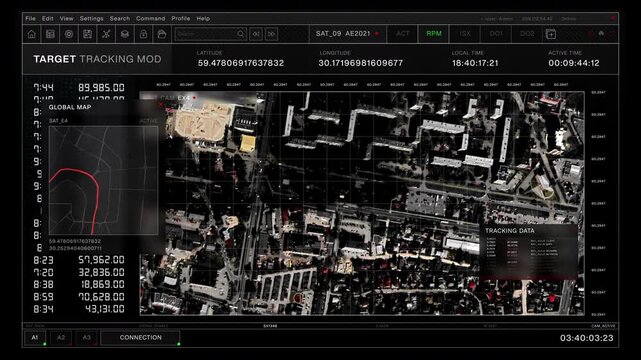
Task: Click the CONNECTION button
Action: (x=141, y=338)
